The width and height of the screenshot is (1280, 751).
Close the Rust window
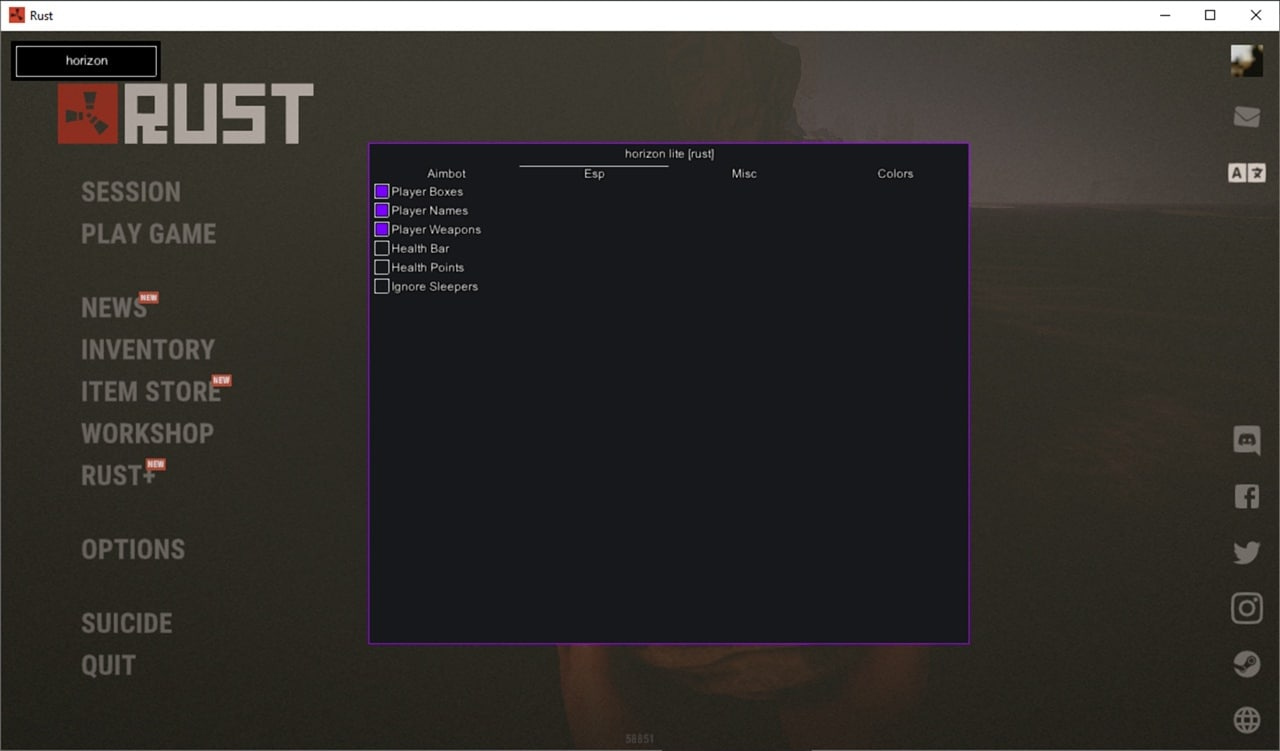1256,15
